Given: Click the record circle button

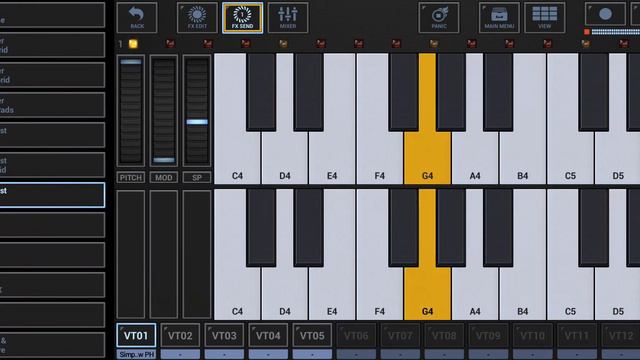Looking at the screenshot, I should [x=605, y=14].
